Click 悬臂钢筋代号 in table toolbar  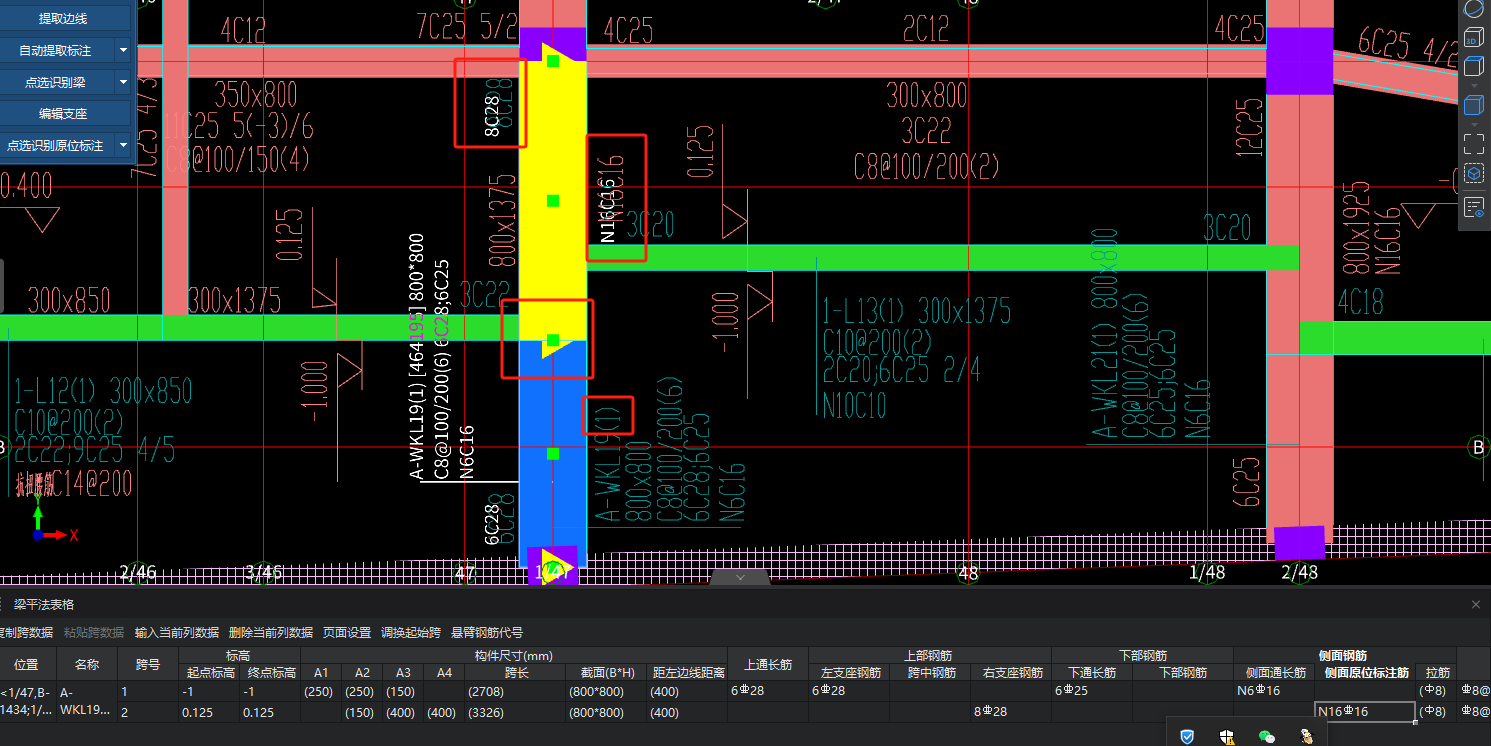487,632
